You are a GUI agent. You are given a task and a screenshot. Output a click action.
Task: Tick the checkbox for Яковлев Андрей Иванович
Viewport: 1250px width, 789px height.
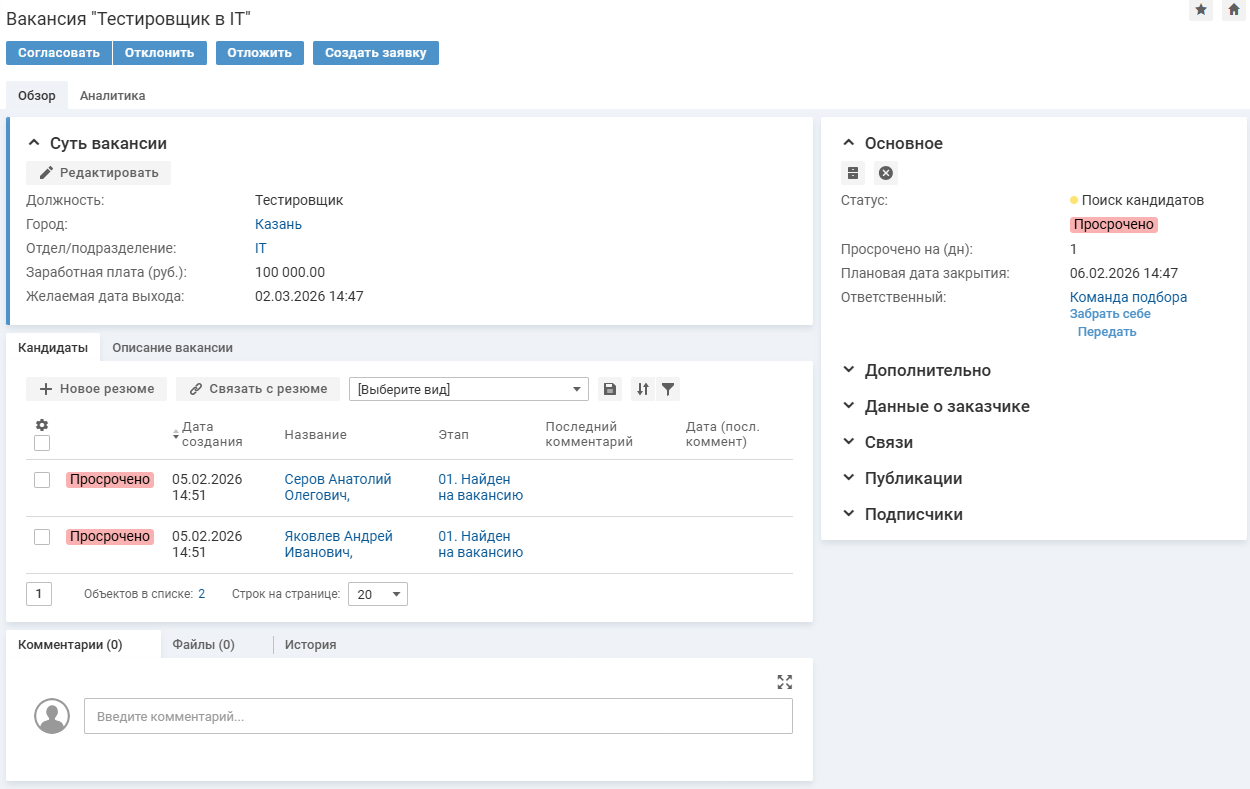(42, 537)
